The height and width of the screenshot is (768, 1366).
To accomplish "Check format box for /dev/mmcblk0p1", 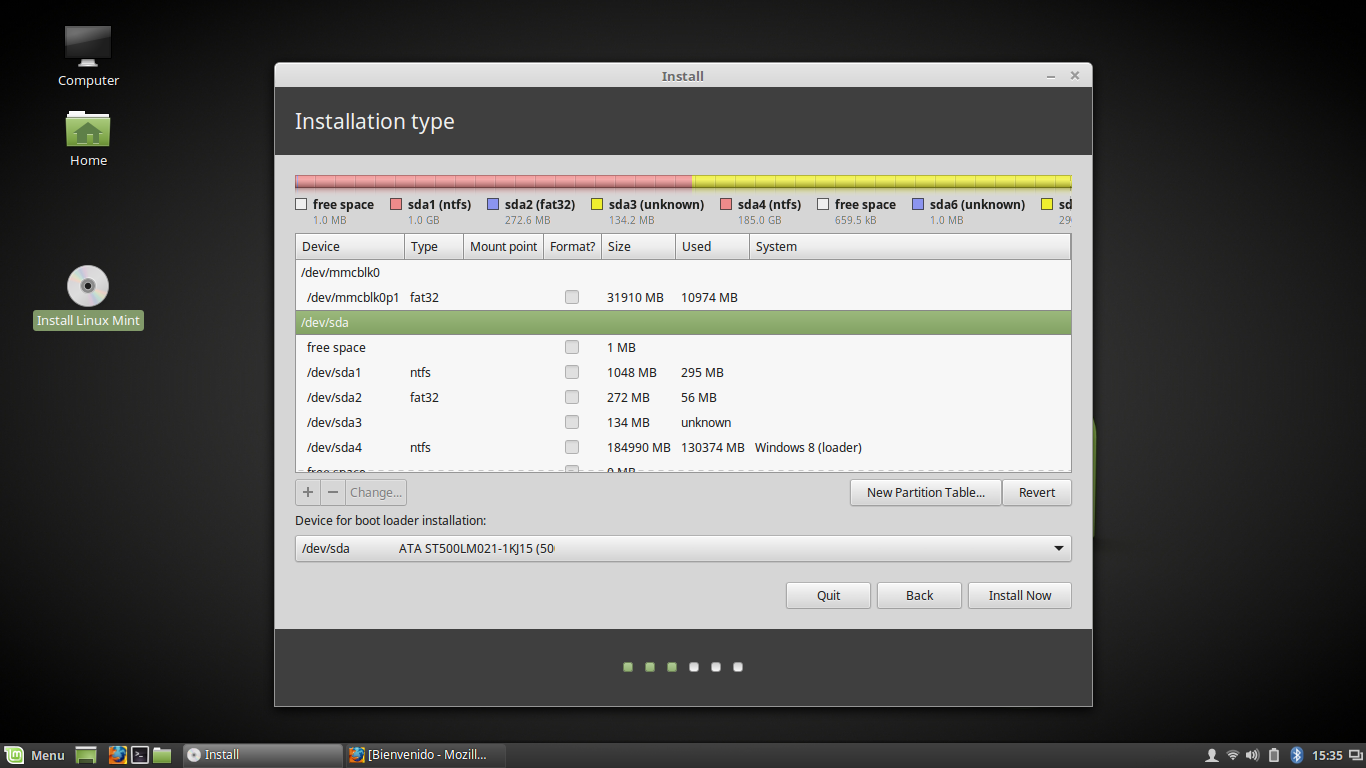I will point(572,297).
